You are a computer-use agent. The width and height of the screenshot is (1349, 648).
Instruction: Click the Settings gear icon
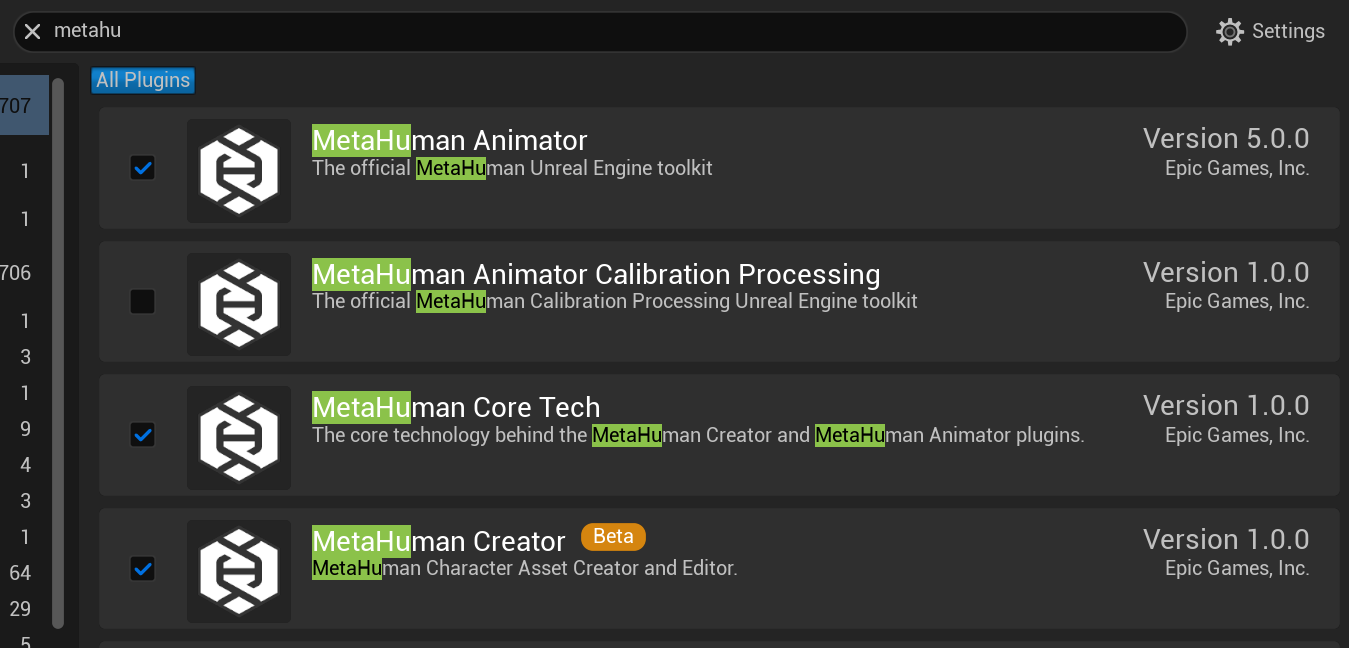1230,32
